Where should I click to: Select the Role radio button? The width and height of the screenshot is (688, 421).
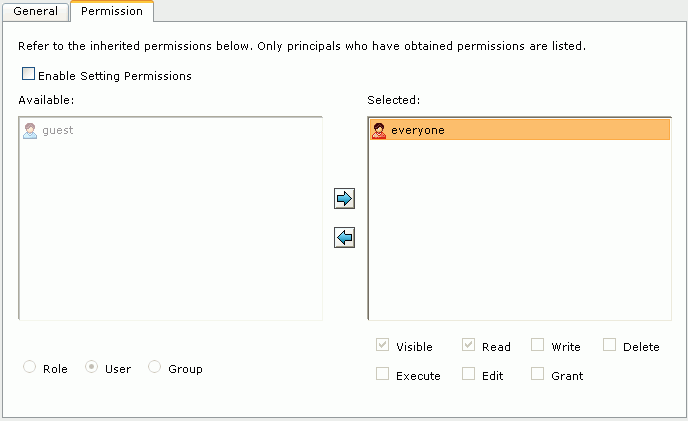click(x=29, y=367)
